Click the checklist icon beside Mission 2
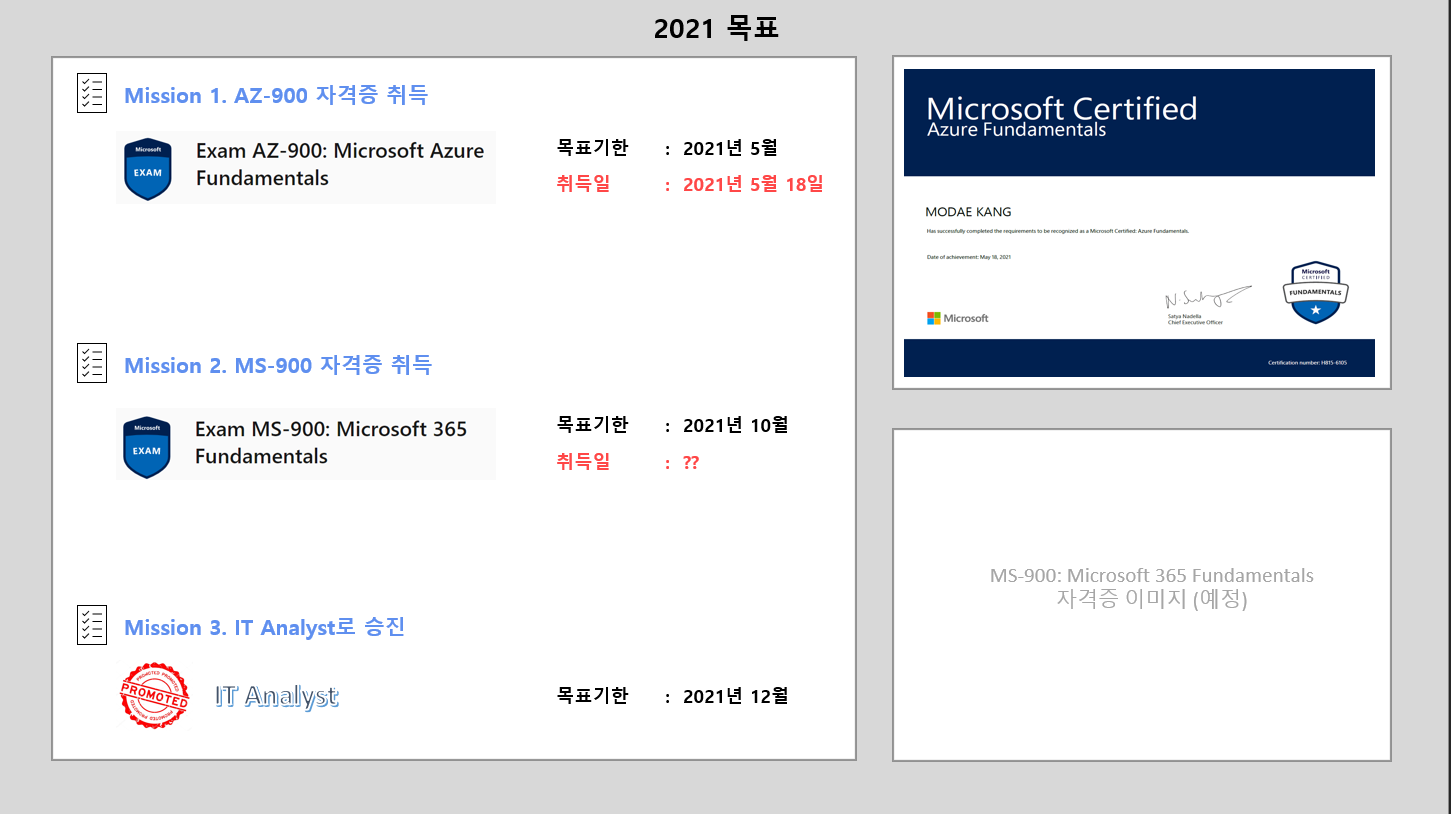Image resolution: width=1451 pixels, height=814 pixels. [92, 362]
